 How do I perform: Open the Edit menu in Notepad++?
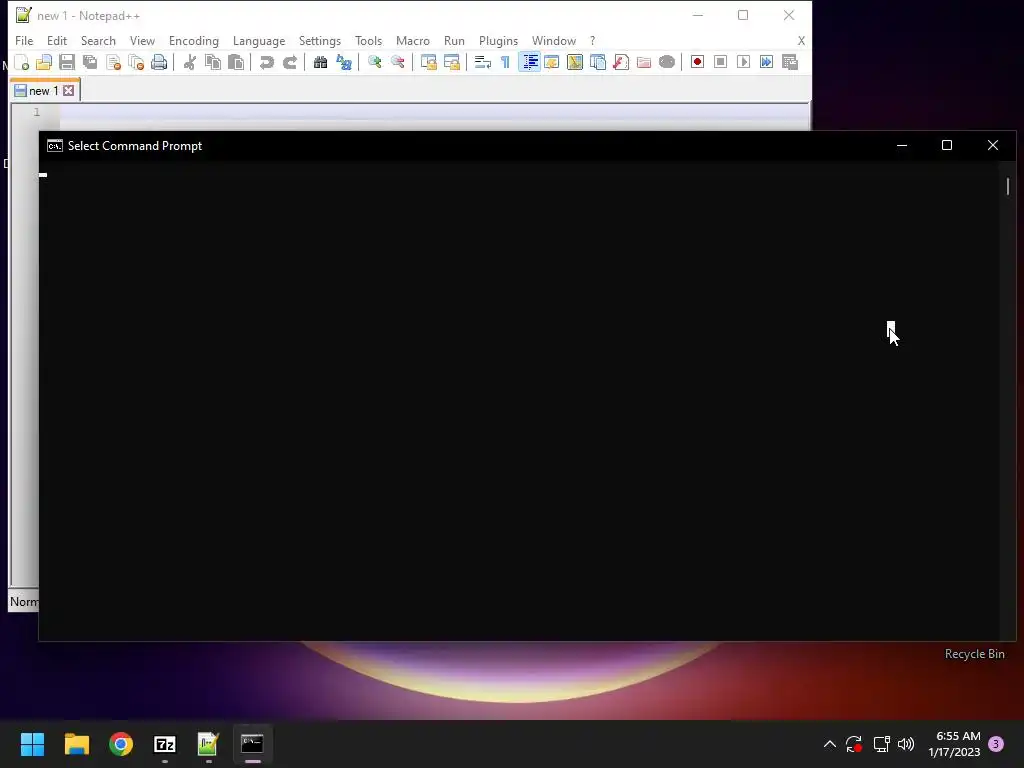tap(57, 40)
